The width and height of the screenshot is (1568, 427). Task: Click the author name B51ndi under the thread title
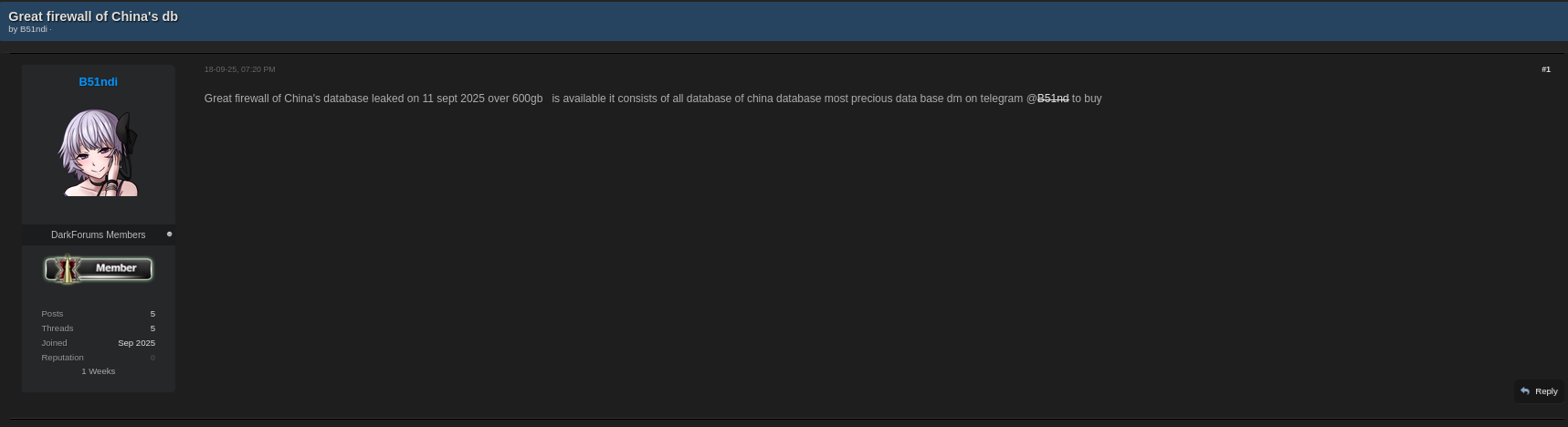[x=34, y=29]
